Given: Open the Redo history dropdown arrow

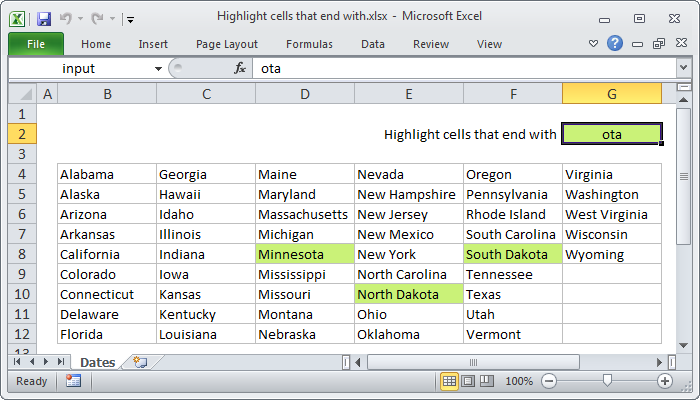Looking at the screenshot, I should click(112, 19).
